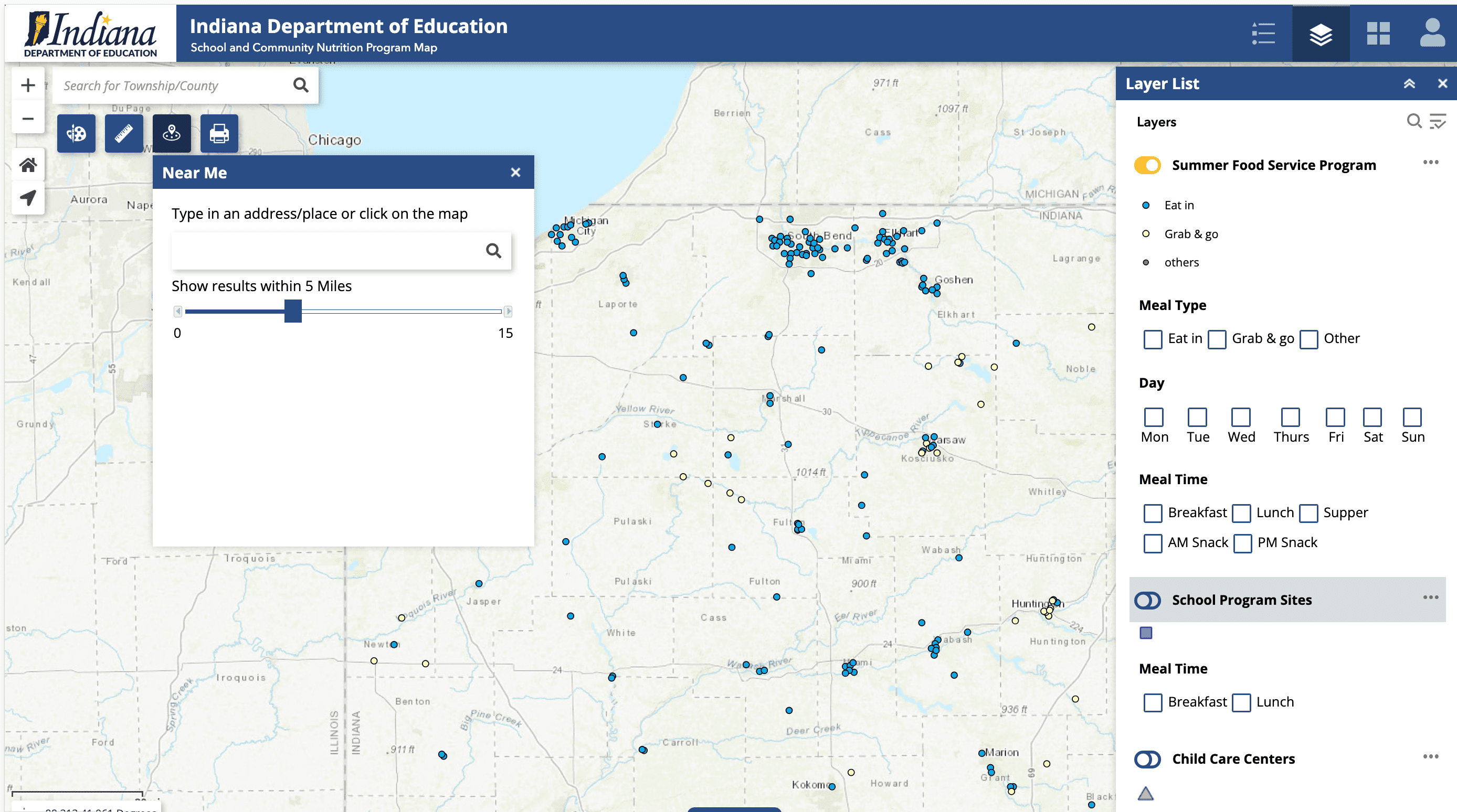Increase distance with slider right arrow

[508, 311]
